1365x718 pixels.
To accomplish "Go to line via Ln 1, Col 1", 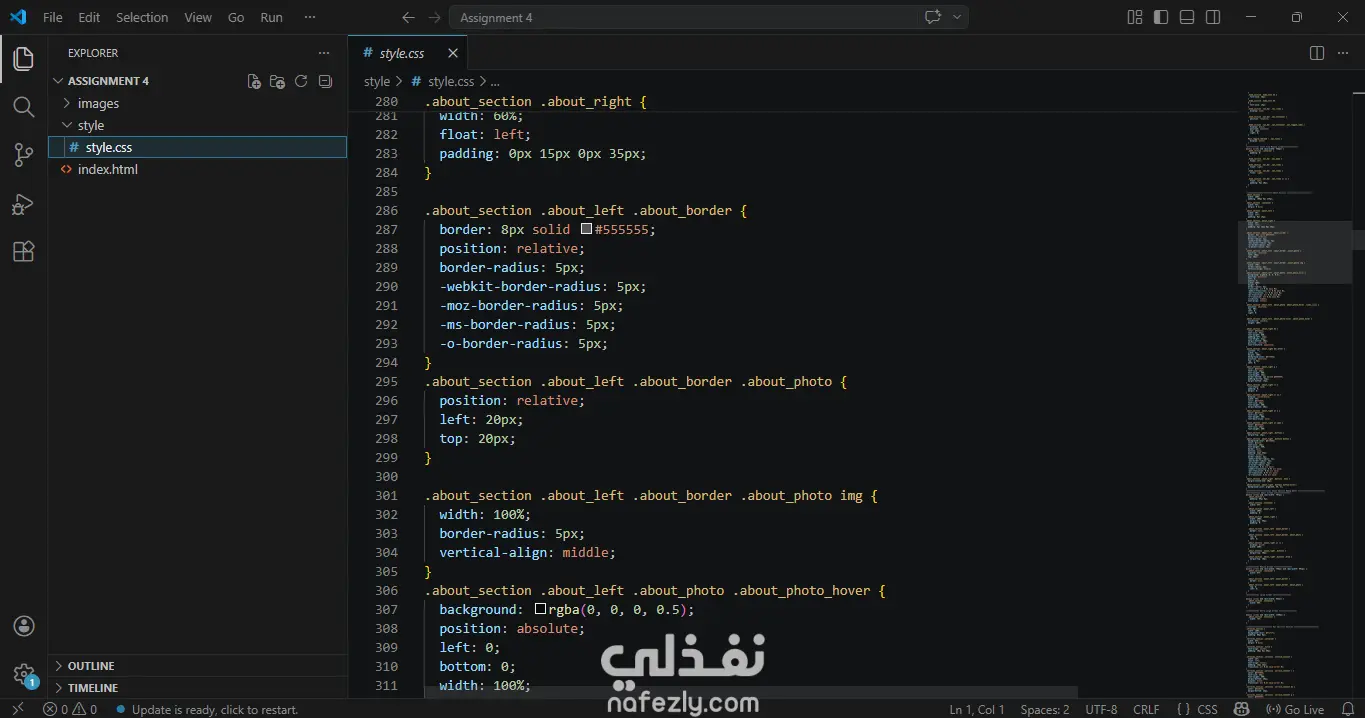I will point(977,709).
